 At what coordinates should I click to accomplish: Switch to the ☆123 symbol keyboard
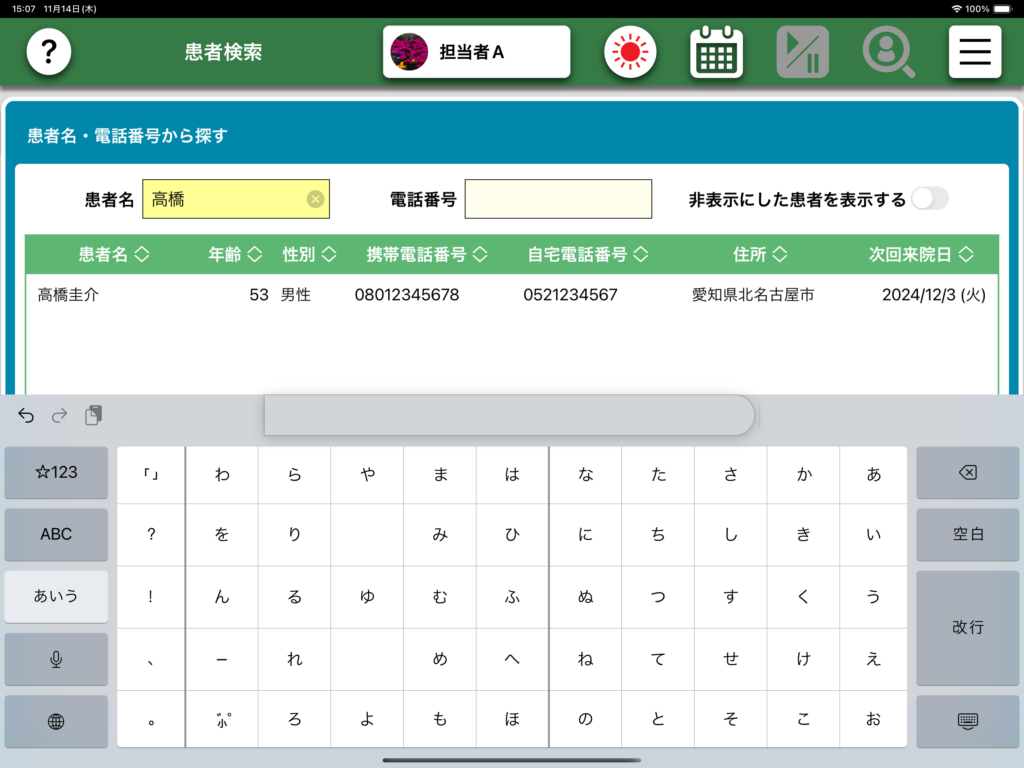56,472
